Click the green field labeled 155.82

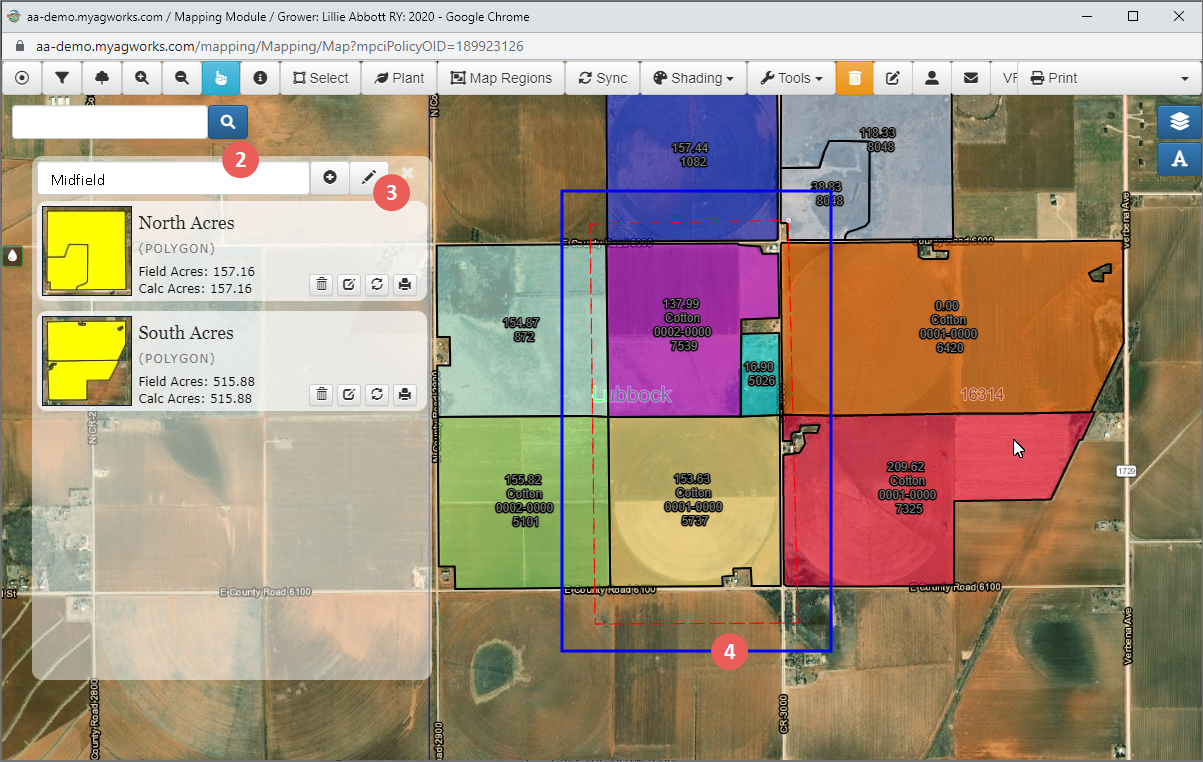pos(524,500)
